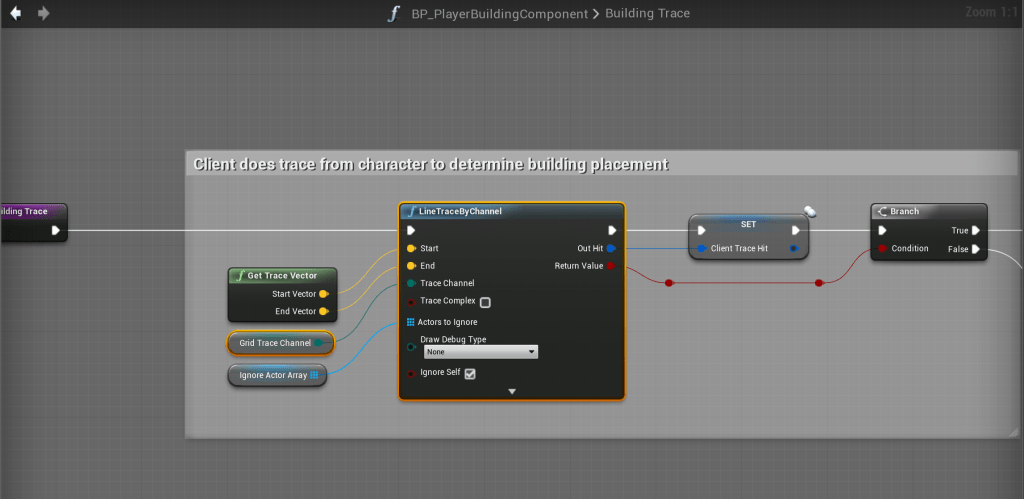The image size is (1024, 499).
Task: Click the Grid Trace Channel output pin
Action: point(318,343)
